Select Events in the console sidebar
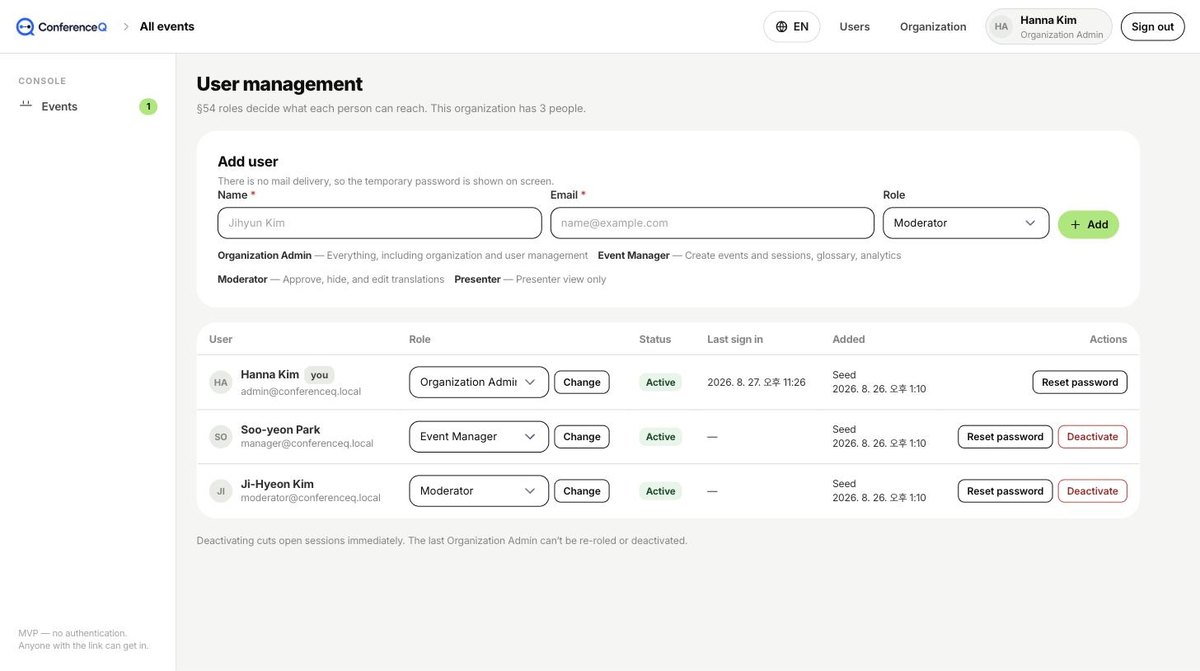Viewport: 1200px width, 671px height. tap(88, 106)
